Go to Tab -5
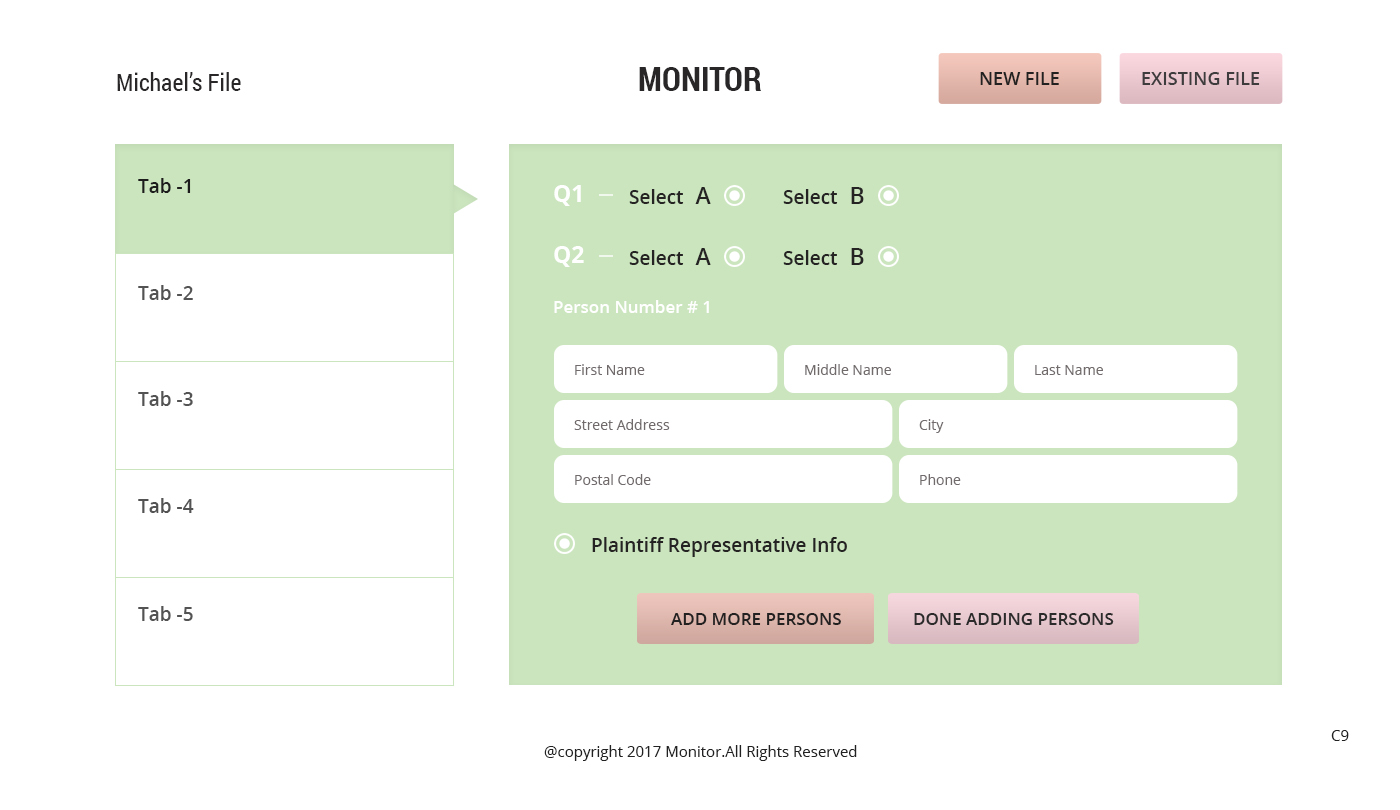Screen dimensions: 1400x810 [x=284, y=631]
